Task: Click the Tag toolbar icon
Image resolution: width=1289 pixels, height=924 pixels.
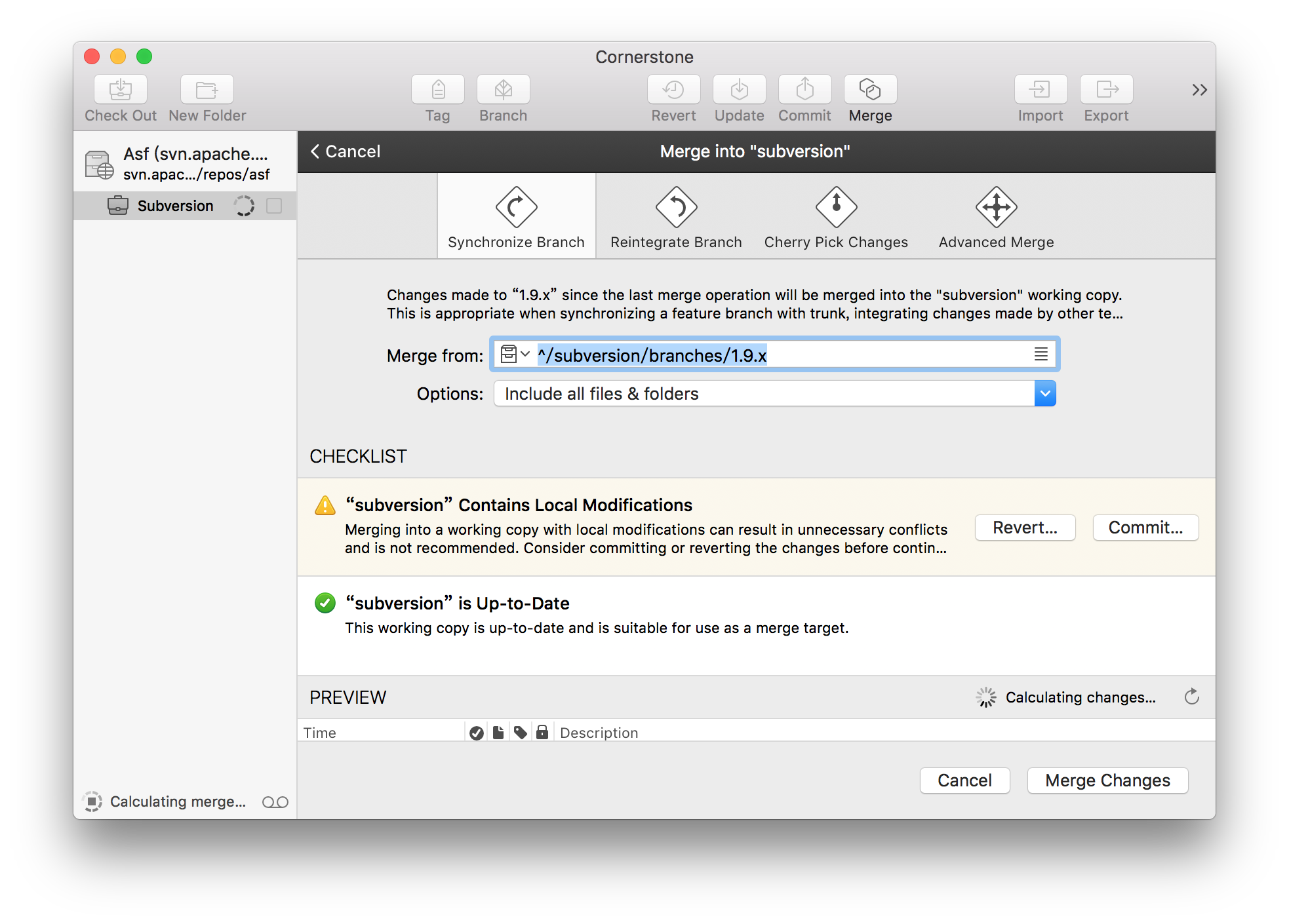Action: pos(437,90)
